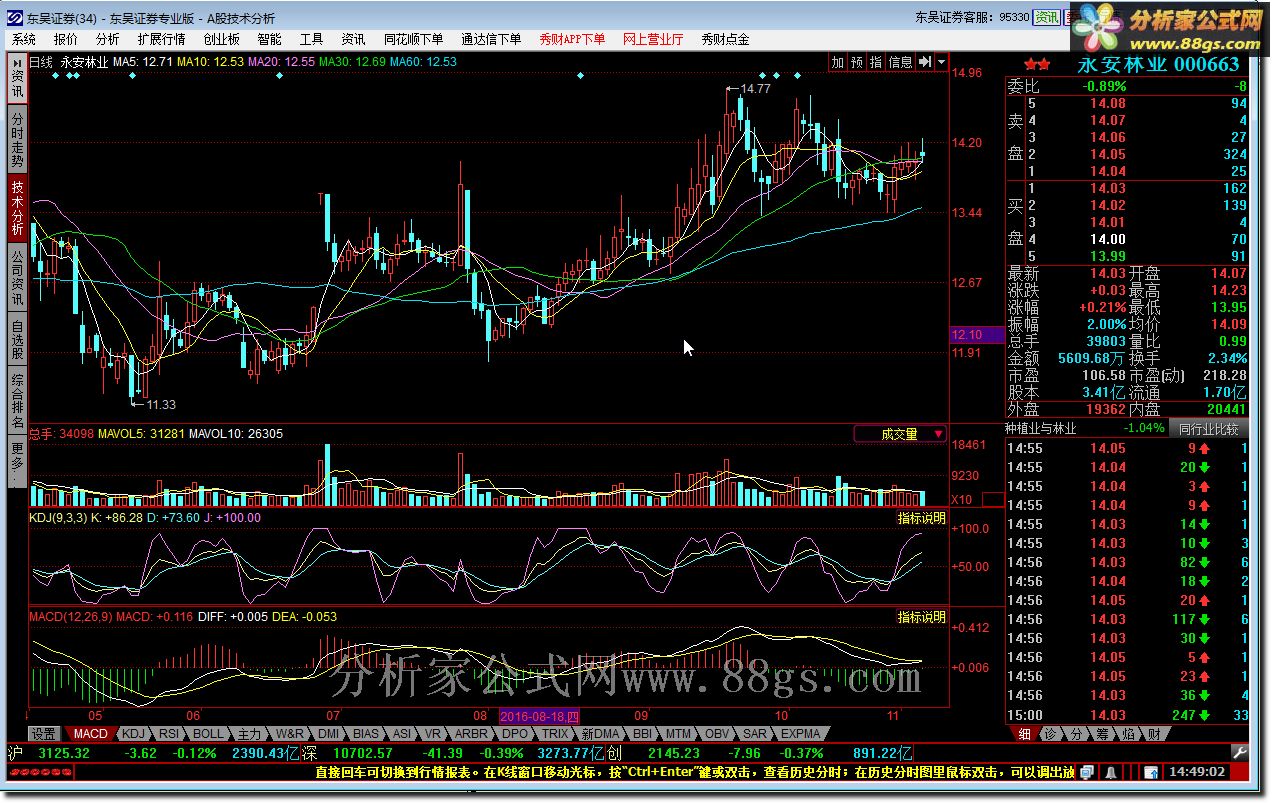1272x803 pixels.
Task: Click the 同行业比较 button
Action: 1207,428
